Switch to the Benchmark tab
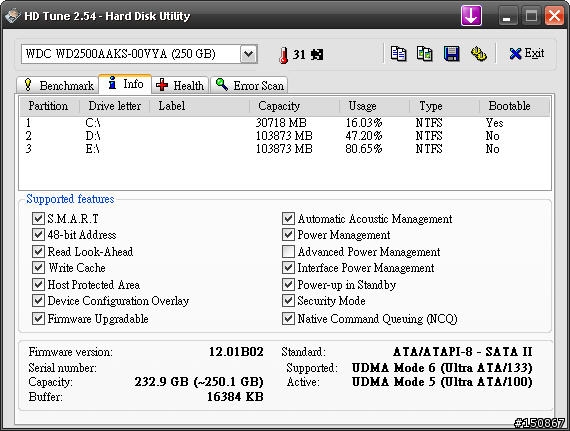 [59, 85]
